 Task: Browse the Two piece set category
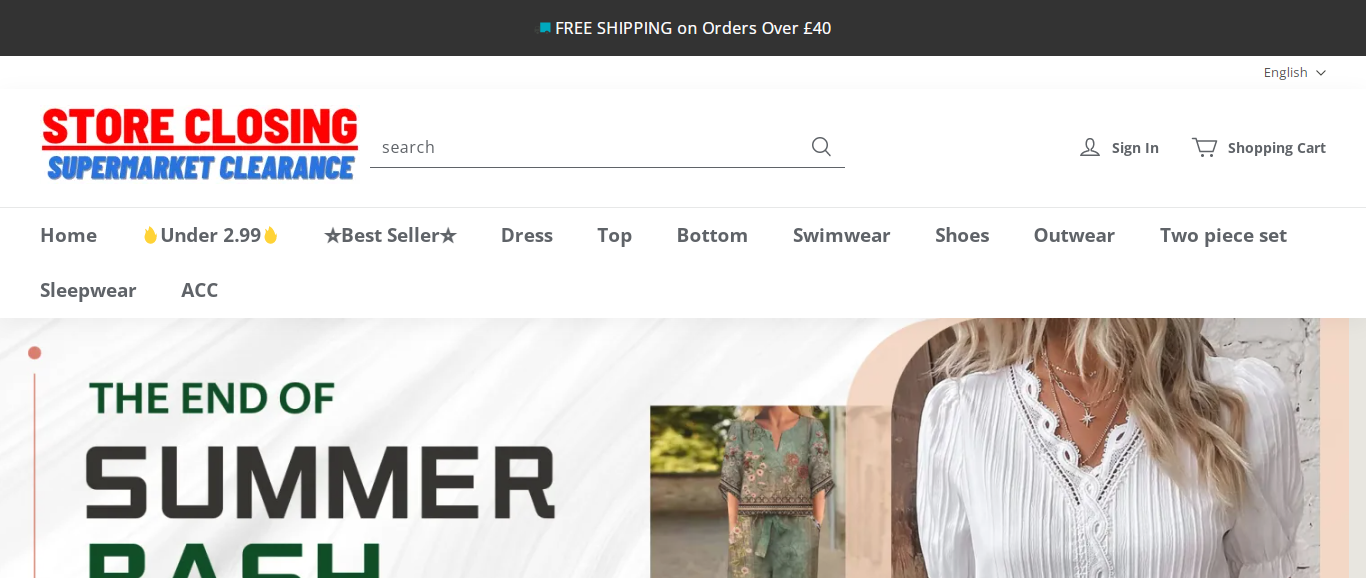1223,235
